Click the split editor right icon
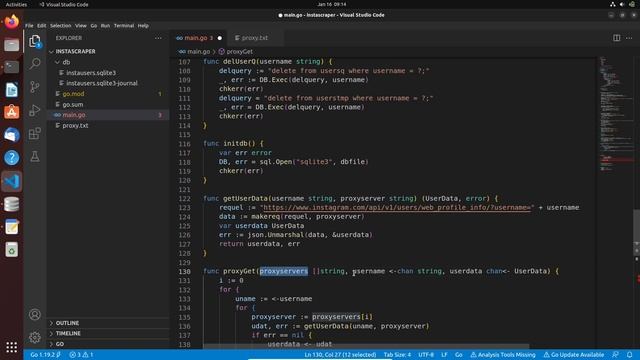The image size is (640, 360). [x=616, y=38]
